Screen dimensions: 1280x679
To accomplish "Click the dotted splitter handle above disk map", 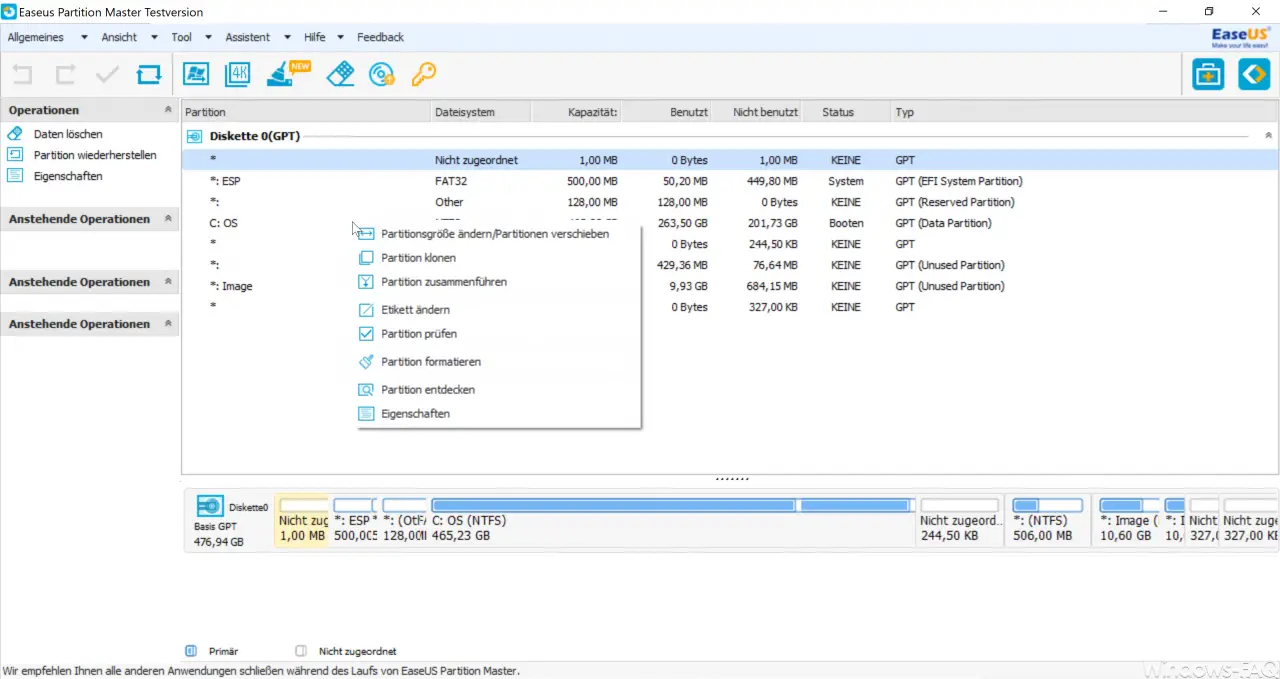I will tap(731, 479).
